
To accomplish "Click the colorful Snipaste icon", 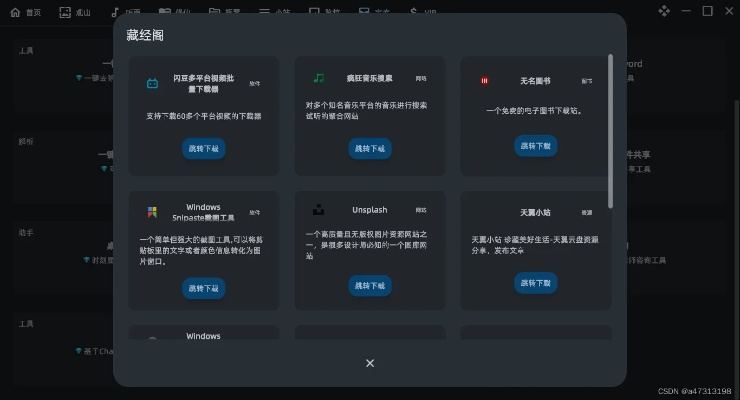I will click(151, 212).
